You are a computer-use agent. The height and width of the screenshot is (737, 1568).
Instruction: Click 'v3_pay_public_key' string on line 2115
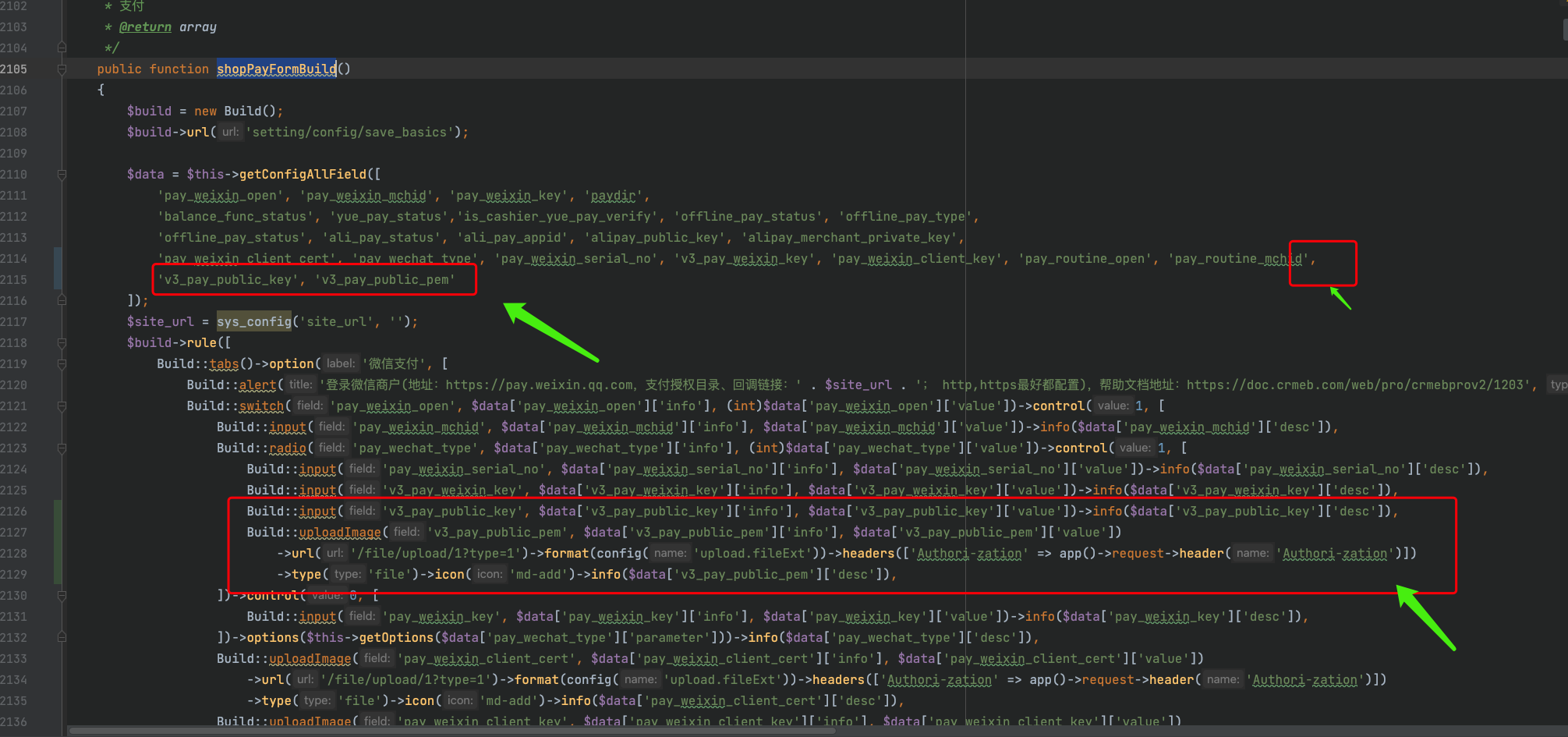point(228,280)
